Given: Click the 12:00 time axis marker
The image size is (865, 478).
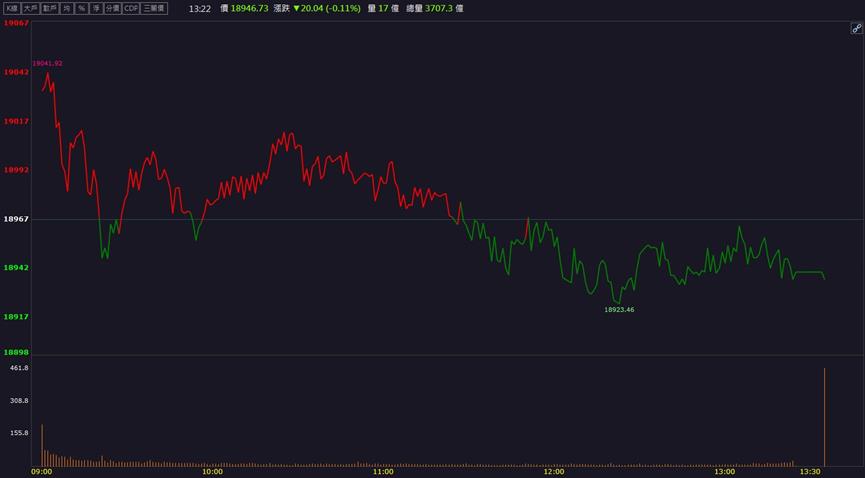Looking at the screenshot, I should (554, 472).
